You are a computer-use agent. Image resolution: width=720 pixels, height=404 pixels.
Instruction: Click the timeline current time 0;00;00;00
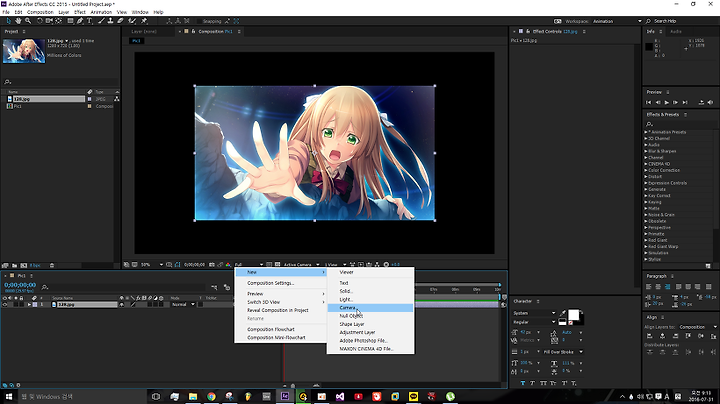pyautogui.click(x=20, y=285)
